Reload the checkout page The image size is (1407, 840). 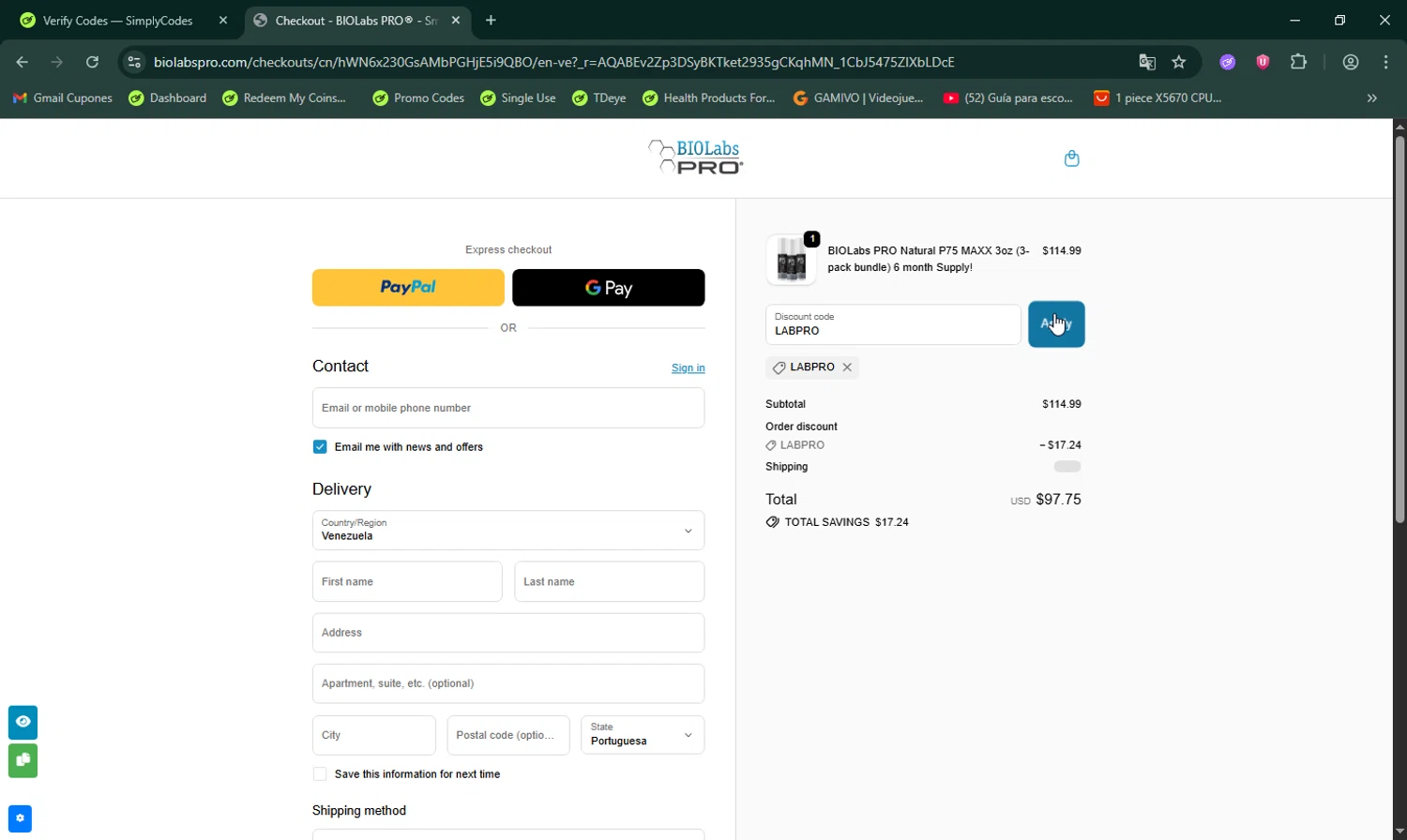92,62
